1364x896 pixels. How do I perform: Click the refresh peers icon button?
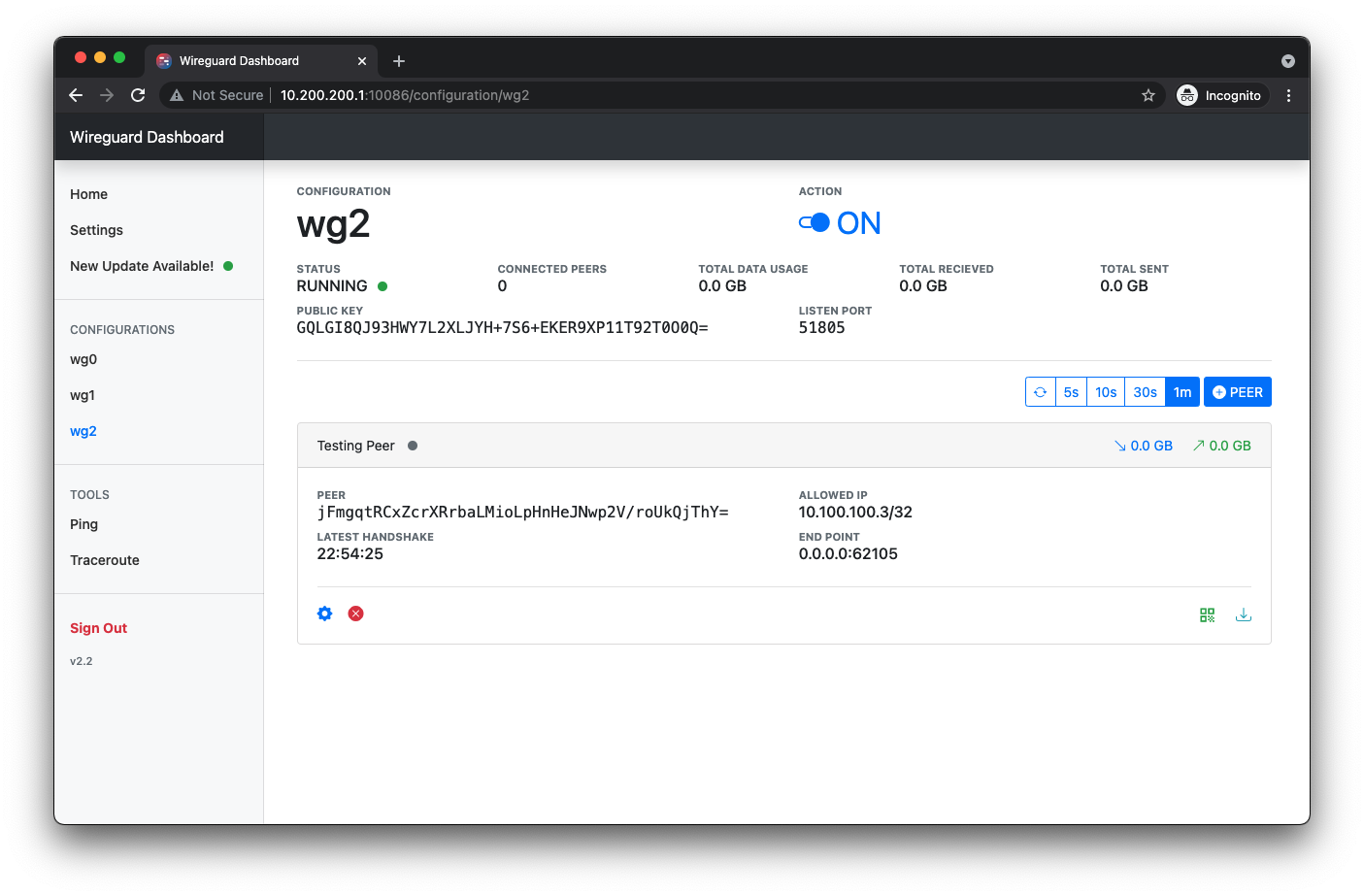tap(1041, 392)
